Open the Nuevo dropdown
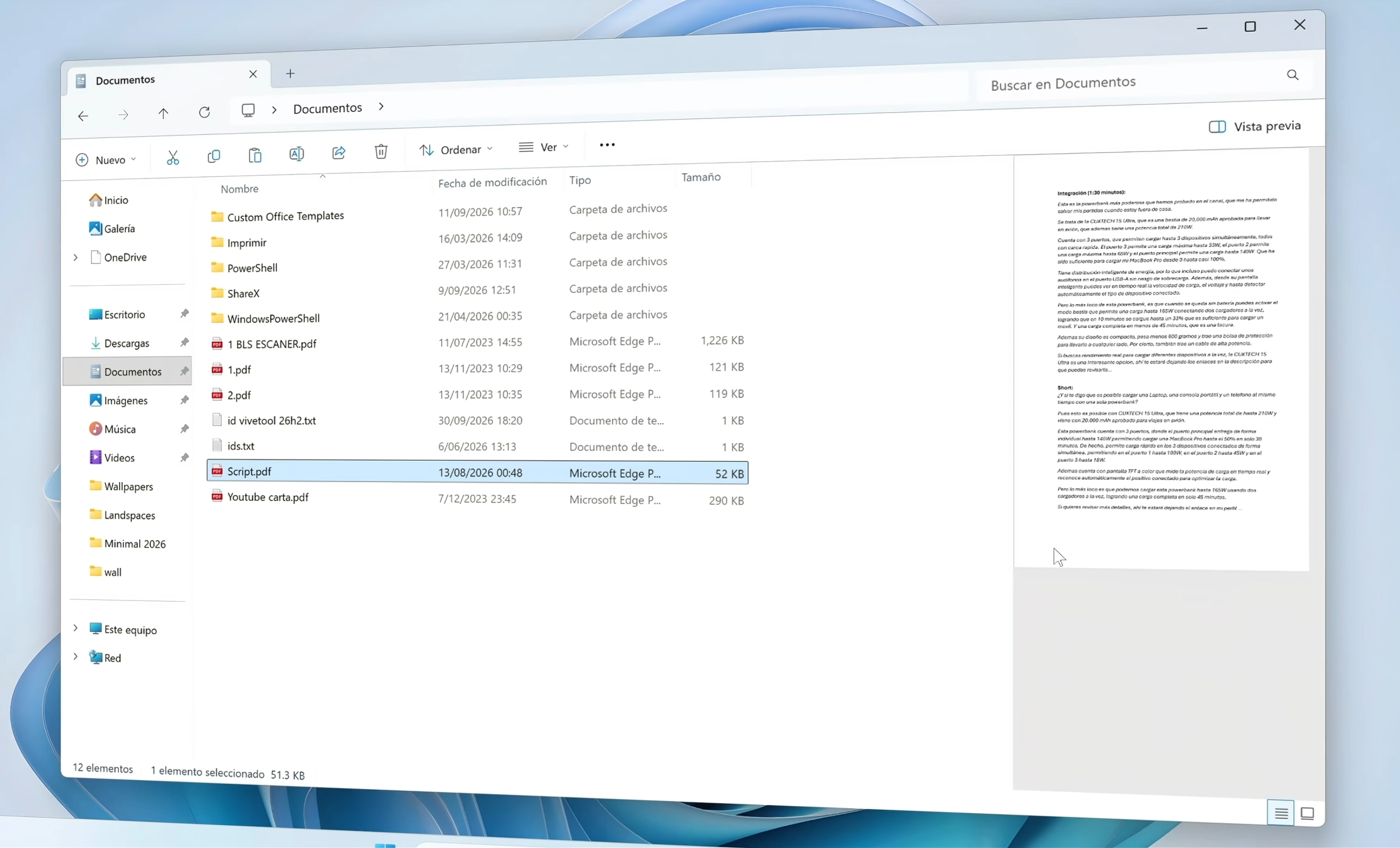This screenshot has width=1400, height=848. click(x=106, y=160)
